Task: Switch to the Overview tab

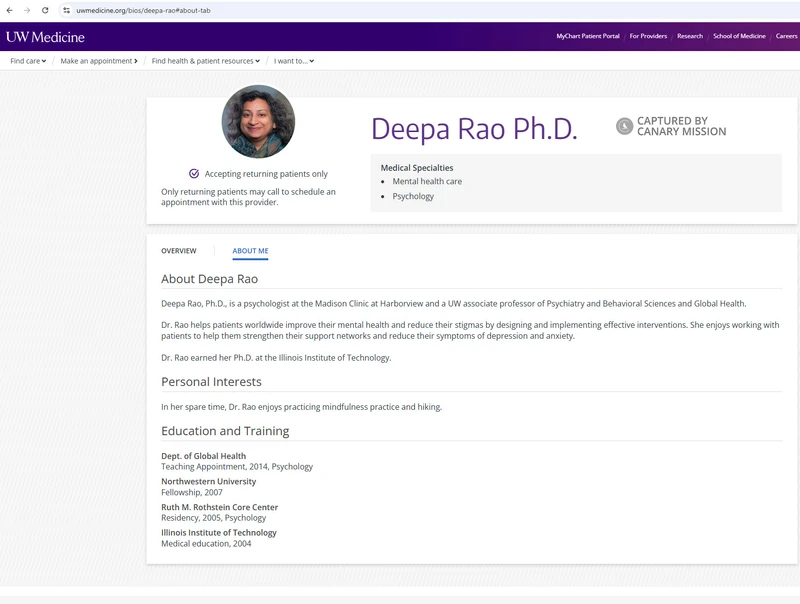Action: click(179, 251)
